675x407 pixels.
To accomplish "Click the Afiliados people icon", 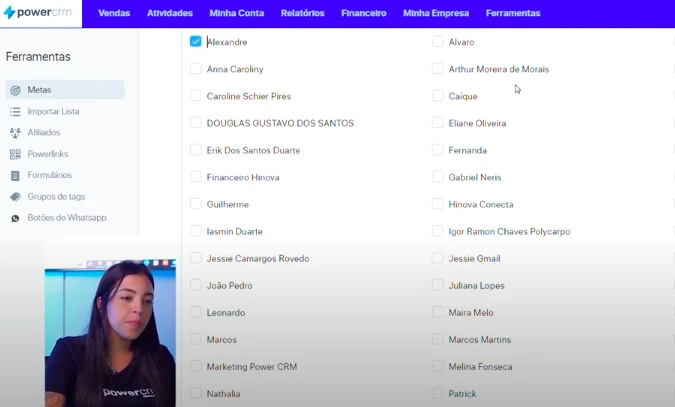I will pos(15,133).
